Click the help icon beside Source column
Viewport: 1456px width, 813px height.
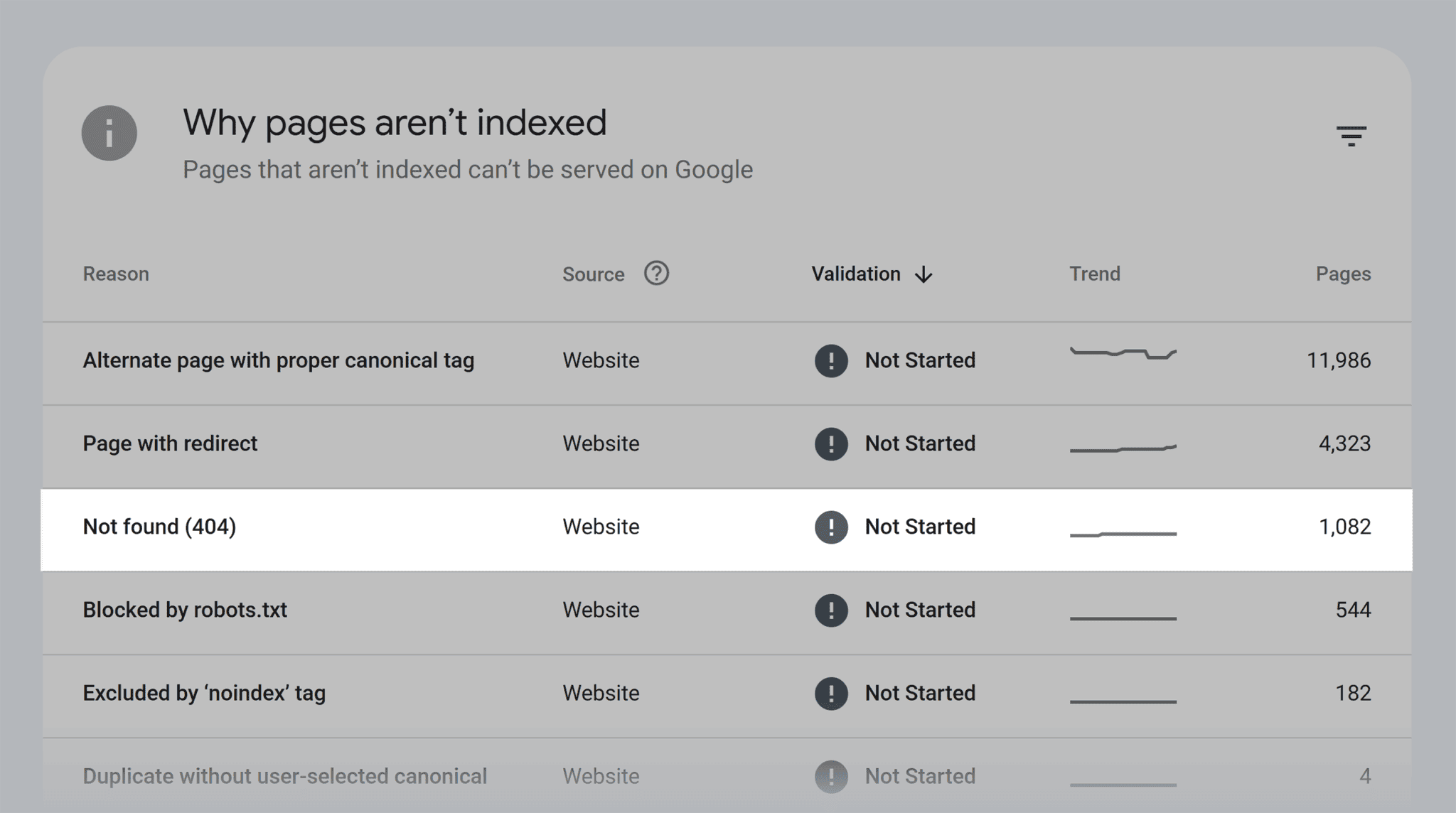click(x=658, y=273)
